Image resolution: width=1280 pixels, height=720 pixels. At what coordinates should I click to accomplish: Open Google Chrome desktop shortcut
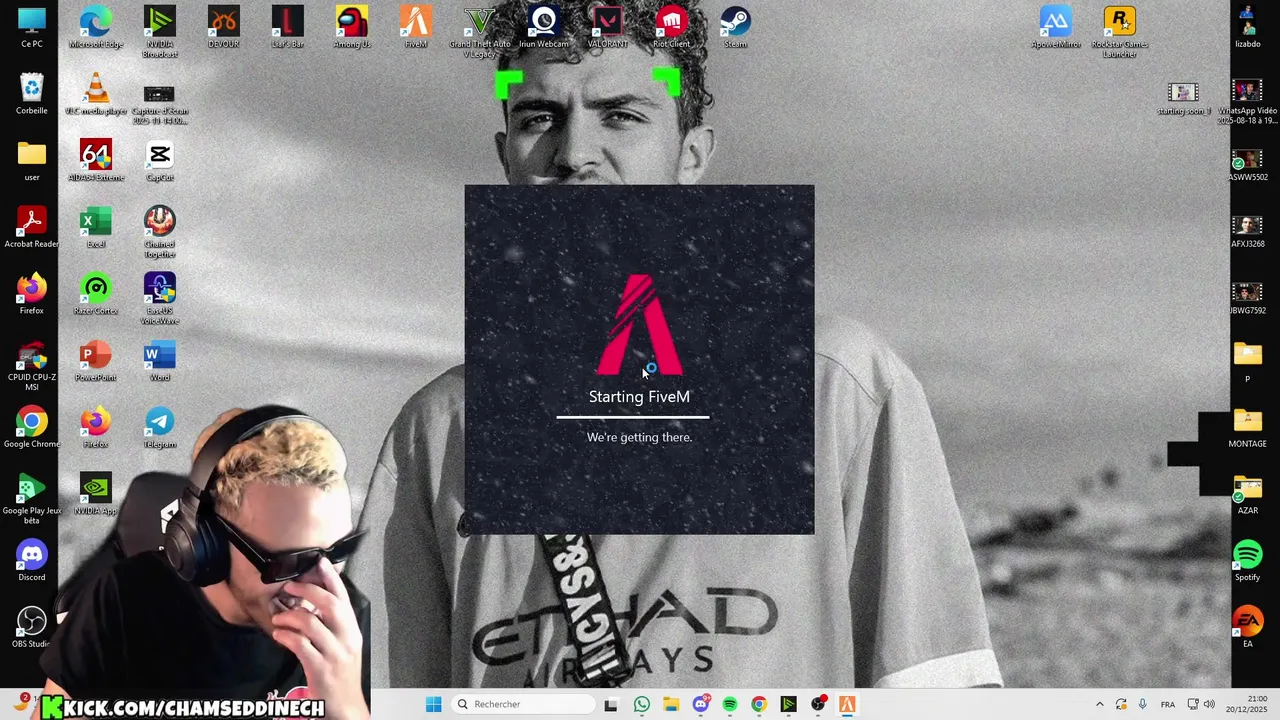click(32, 428)
